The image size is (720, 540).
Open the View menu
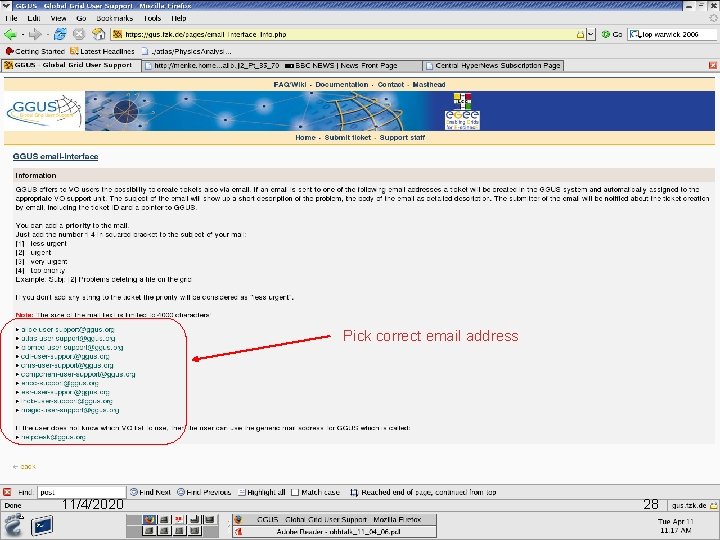[x=58, y=18]
